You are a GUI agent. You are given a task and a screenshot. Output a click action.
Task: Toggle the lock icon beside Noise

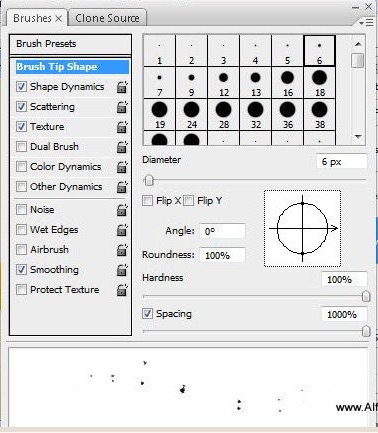pos(122,210)
